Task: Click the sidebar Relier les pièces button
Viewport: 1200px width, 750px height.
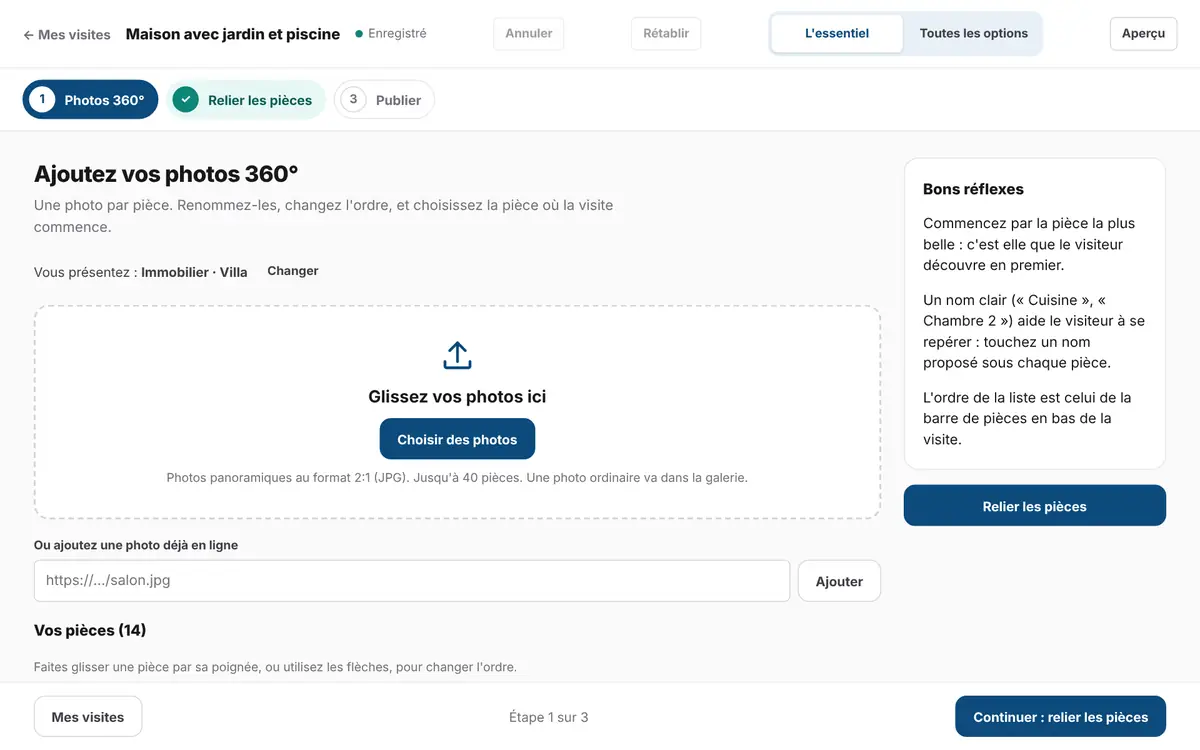Action: coord(1035,506)
